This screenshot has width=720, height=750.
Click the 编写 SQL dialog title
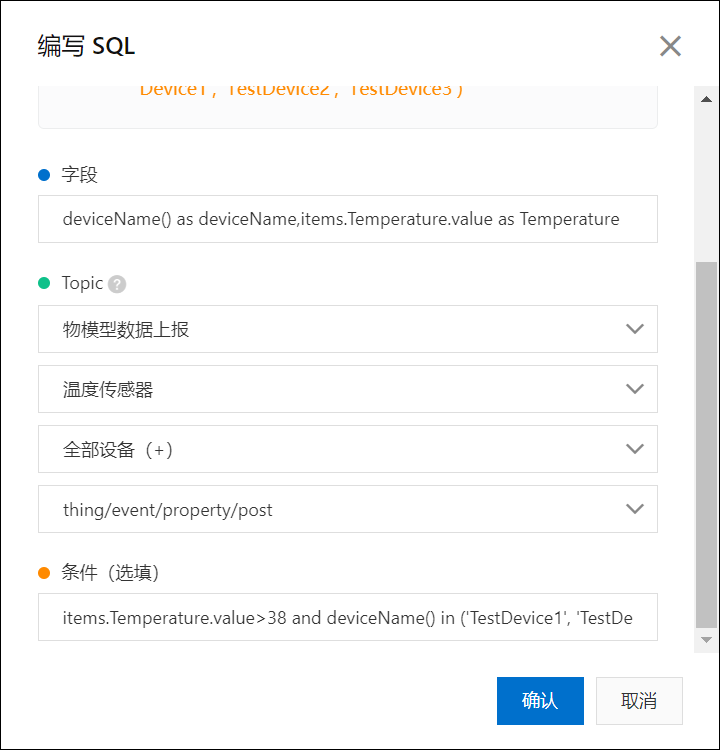[x=87, y=46]
